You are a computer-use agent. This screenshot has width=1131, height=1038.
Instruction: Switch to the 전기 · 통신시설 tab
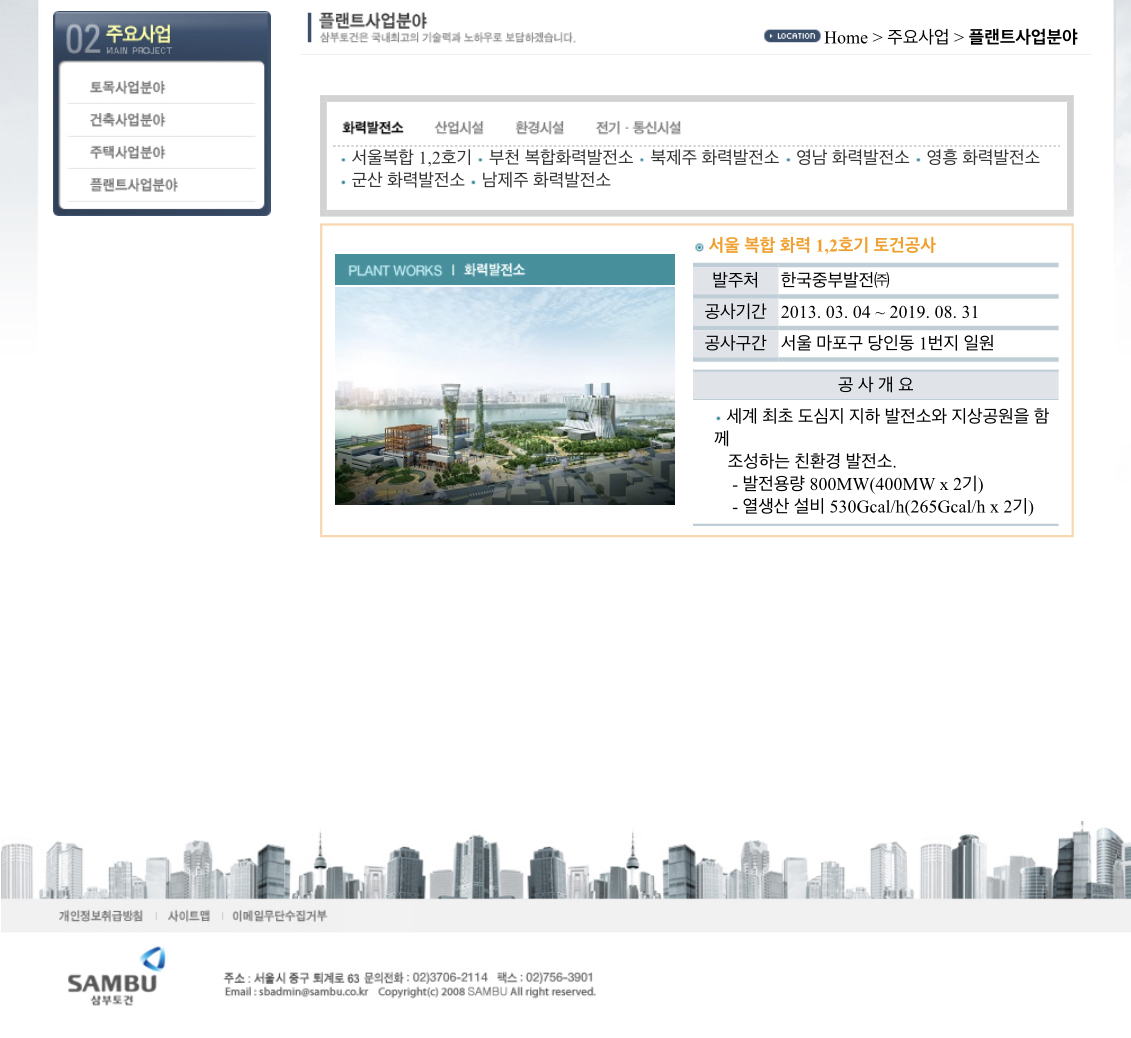point(638,128)
